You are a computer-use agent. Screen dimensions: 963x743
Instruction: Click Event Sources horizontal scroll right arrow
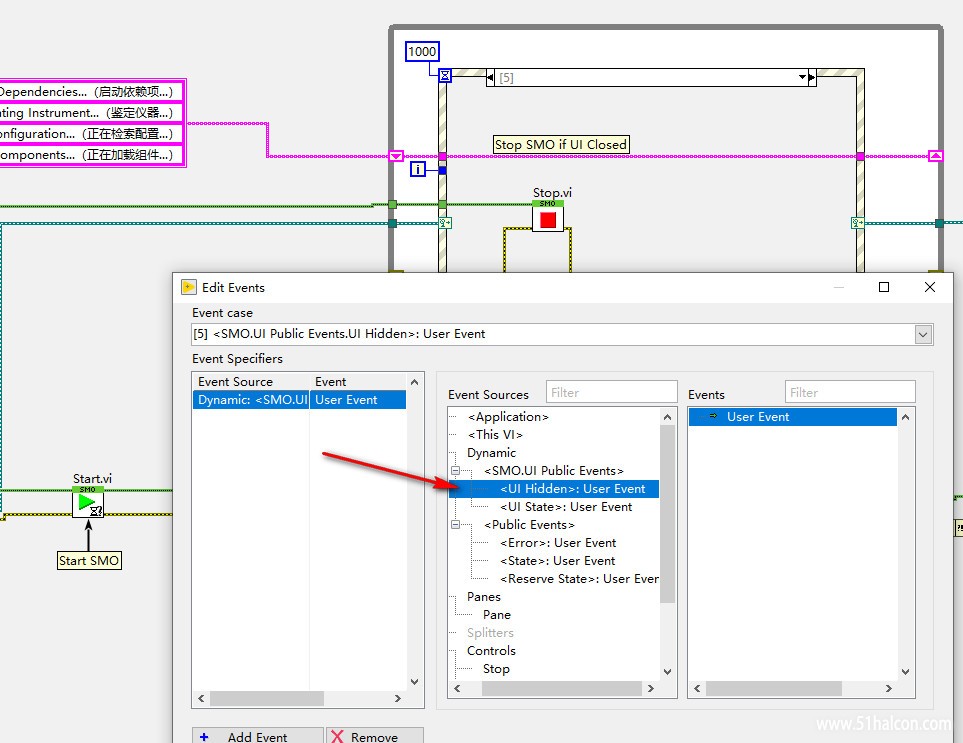coord(651,689)
